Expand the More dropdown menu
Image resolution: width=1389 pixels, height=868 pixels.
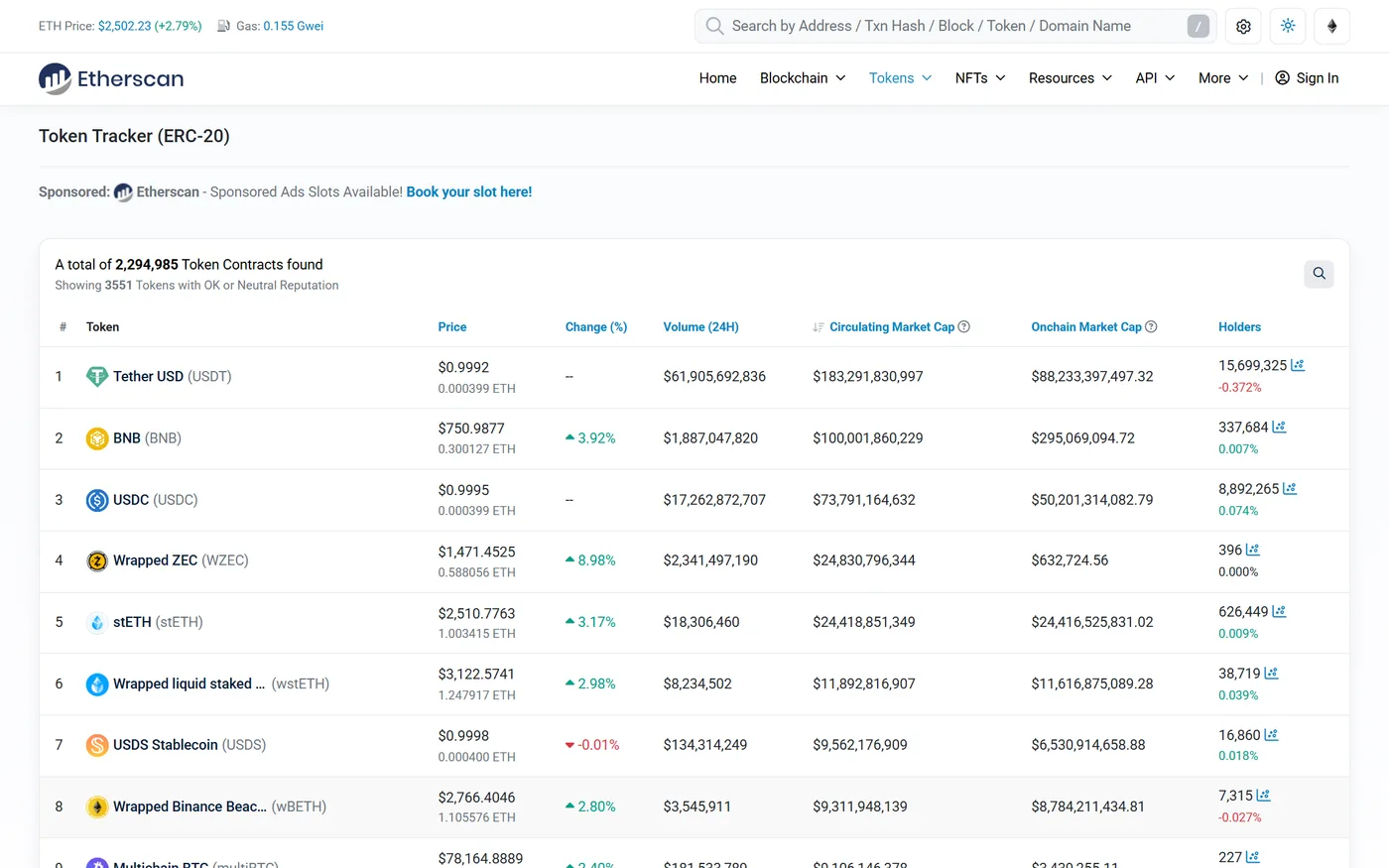(1223, 78)
